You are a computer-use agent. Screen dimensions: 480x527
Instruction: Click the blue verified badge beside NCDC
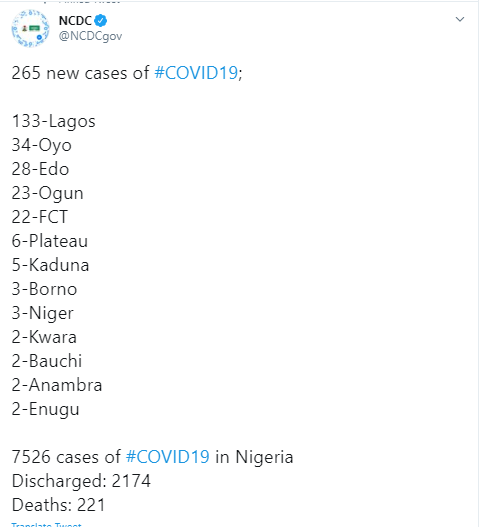coord(101,21)
